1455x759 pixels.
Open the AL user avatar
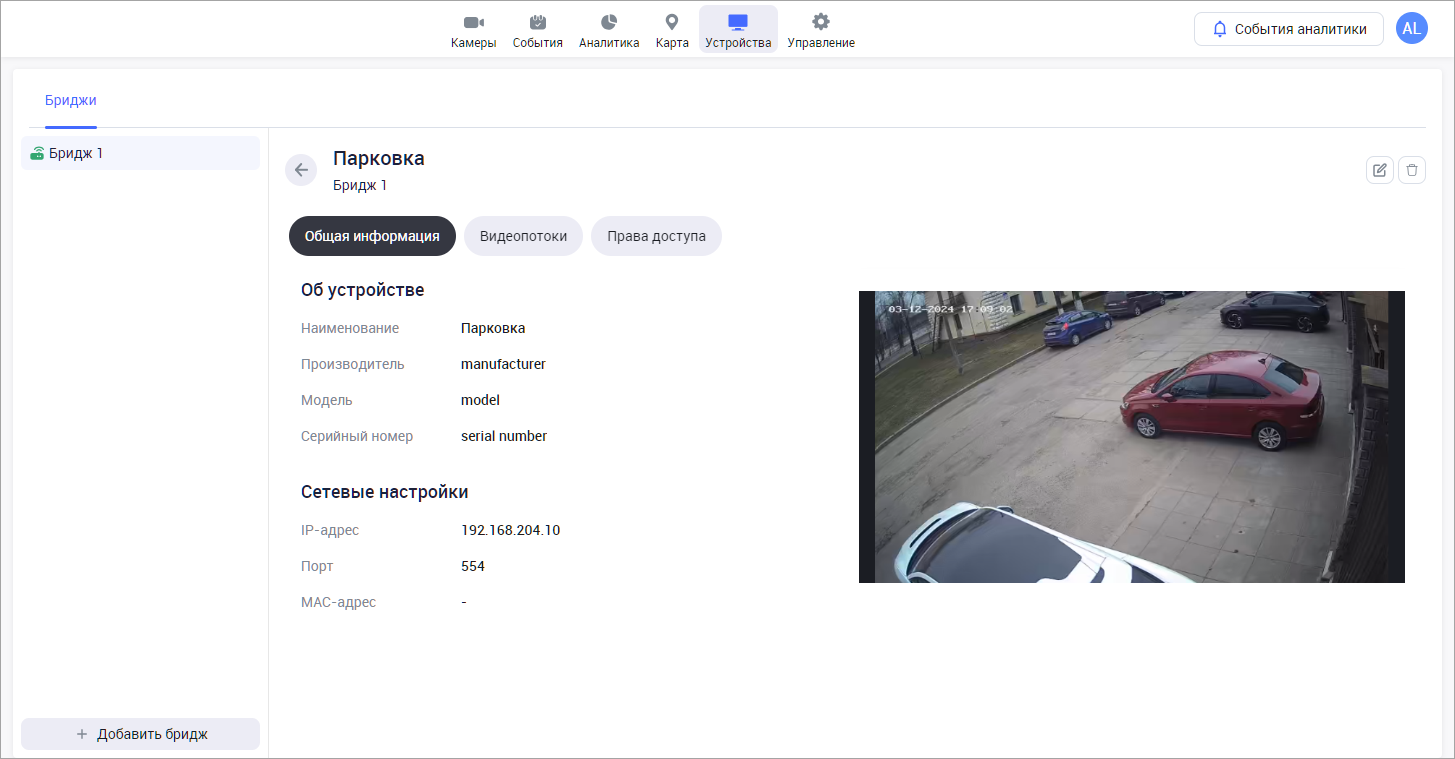(x=1411, y=29)
